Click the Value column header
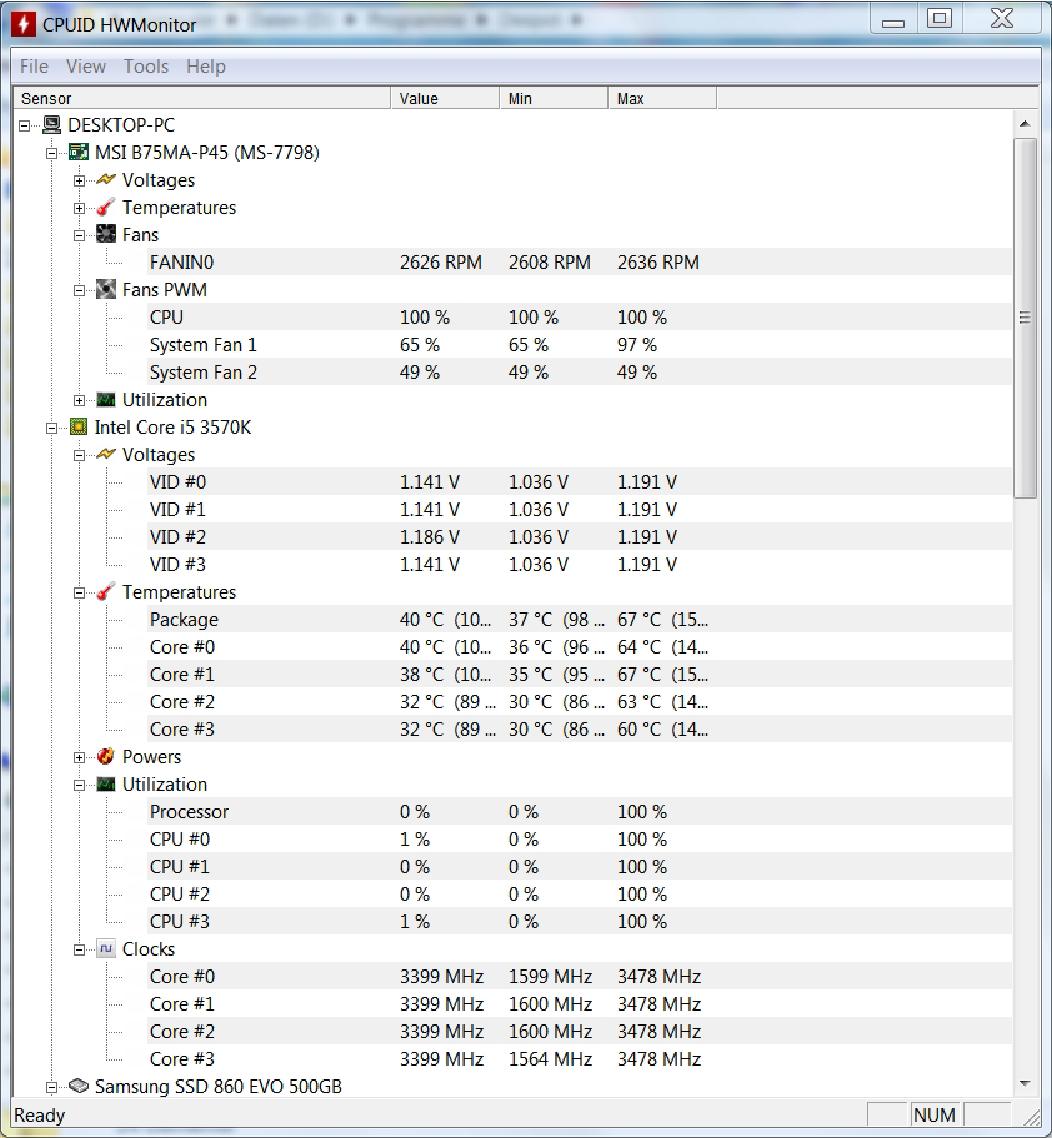 tap(445, 98)
